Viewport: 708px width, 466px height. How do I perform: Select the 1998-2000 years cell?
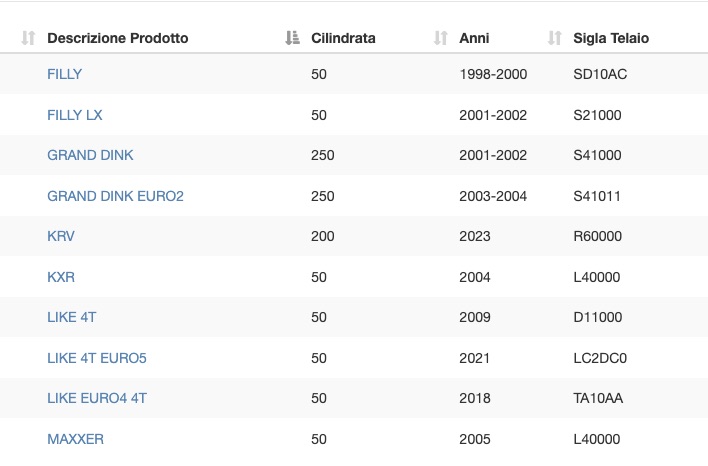tap(493, 74)
